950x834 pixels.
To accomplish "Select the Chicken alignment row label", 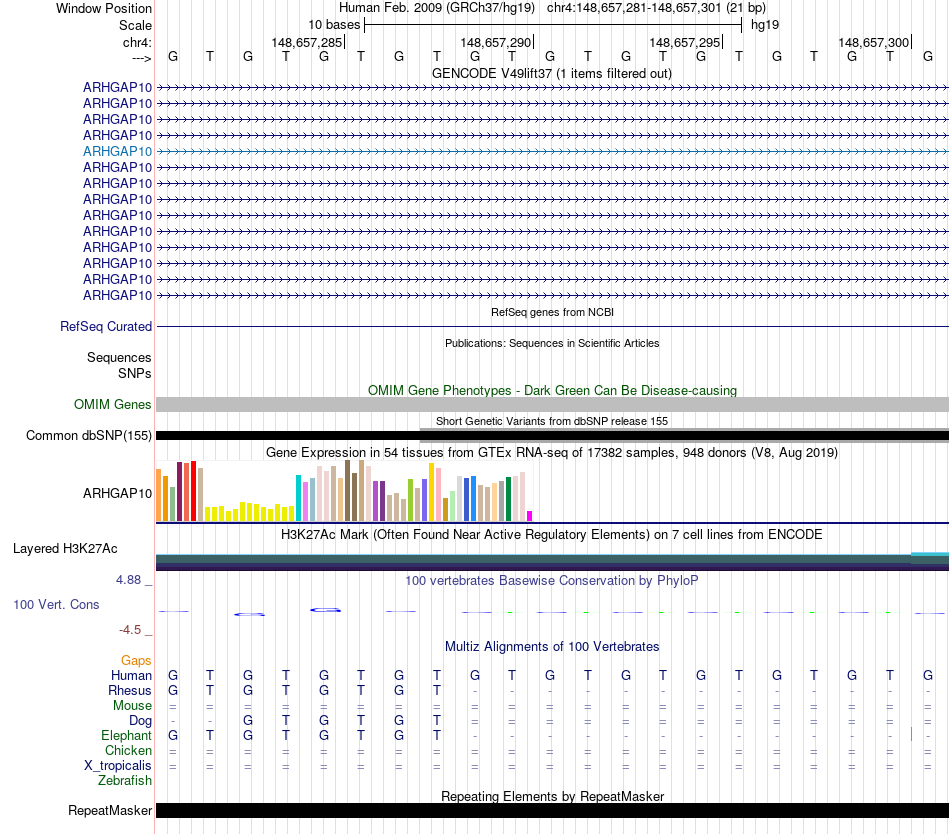I will click(x=128, y=750).
